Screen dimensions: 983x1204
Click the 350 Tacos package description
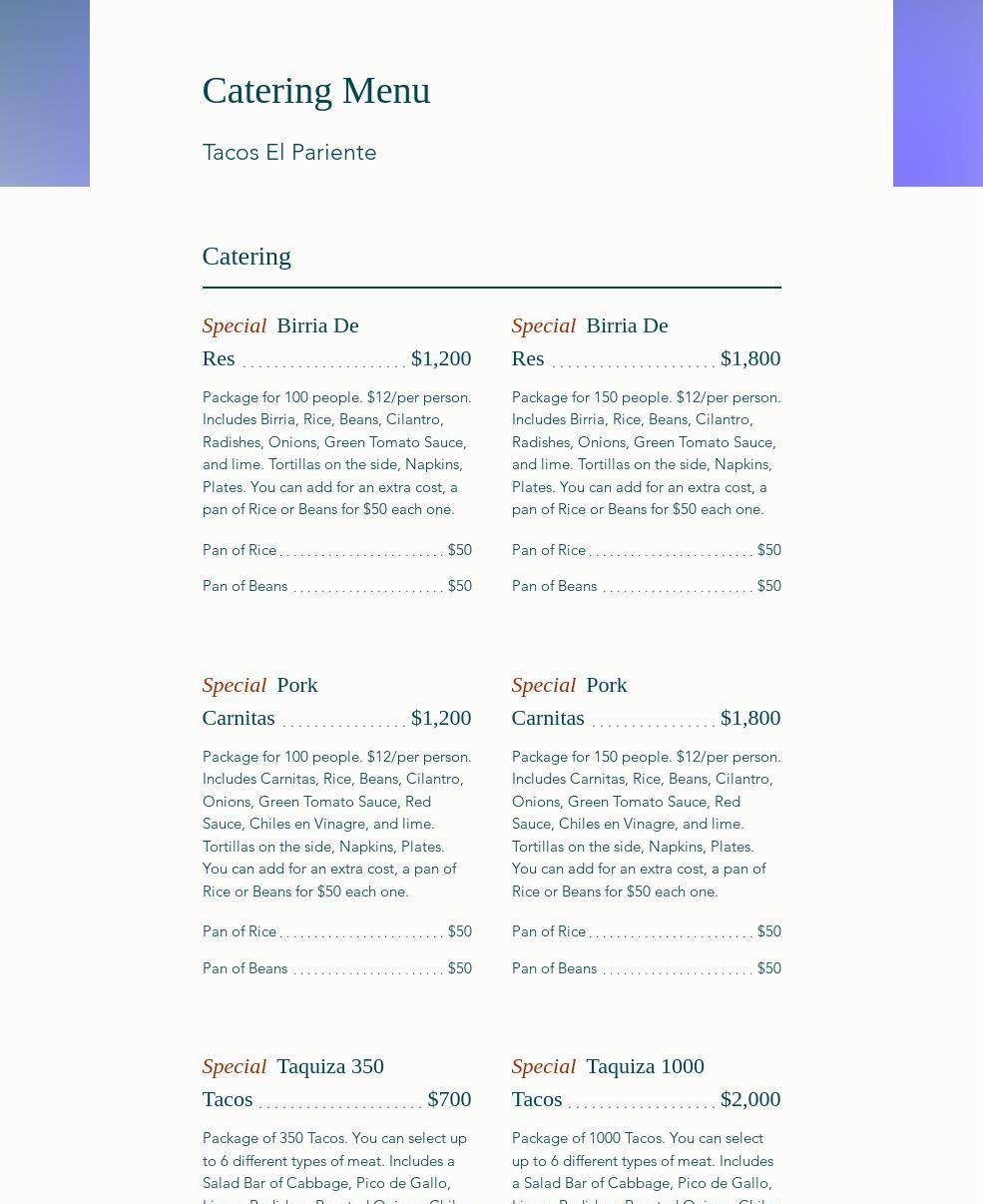point(334,1168)
